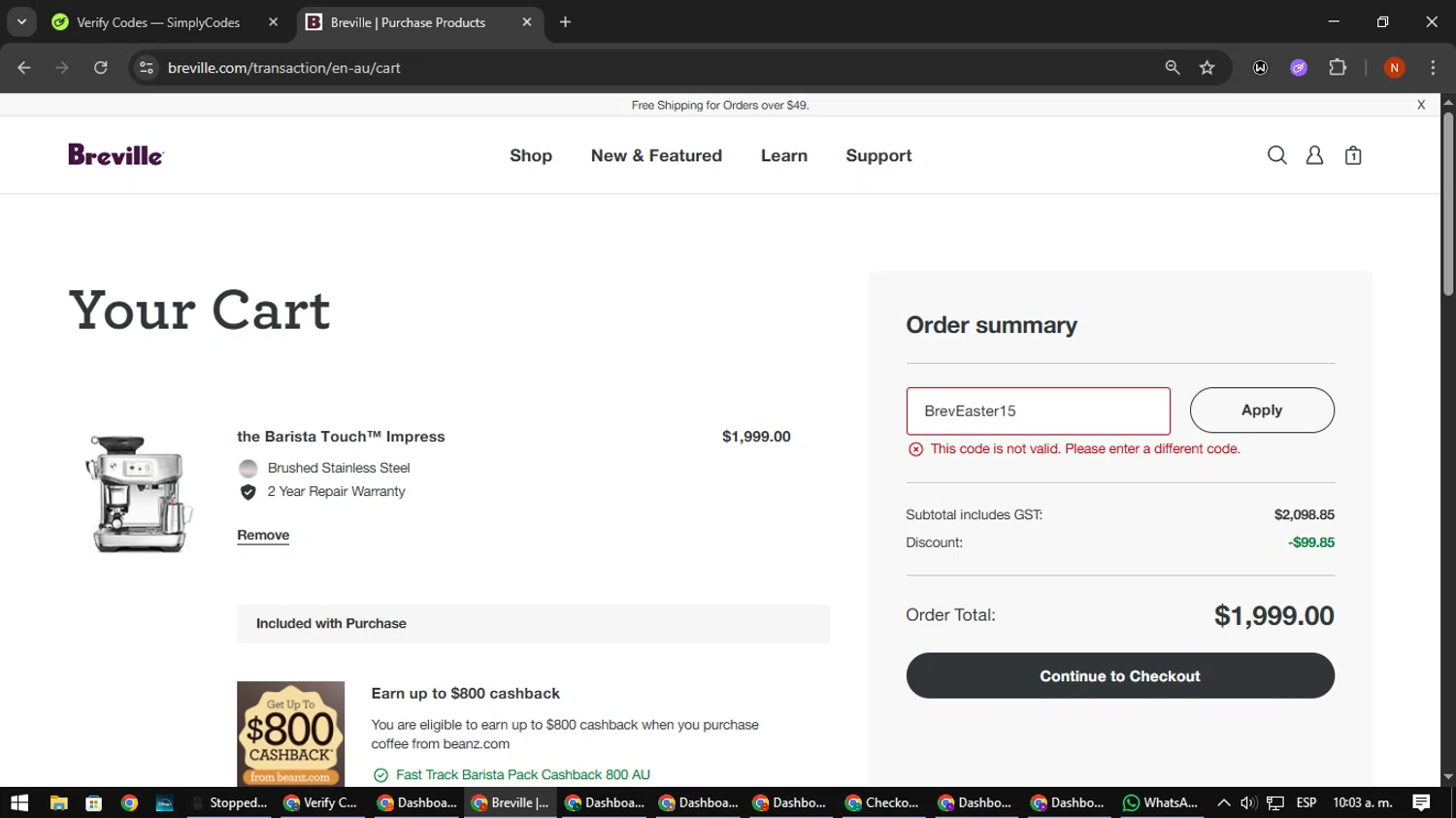This screenshot has width=1456, height=818.
Task: Open the Chrome profile N avatar
Action: point(1394,68)
